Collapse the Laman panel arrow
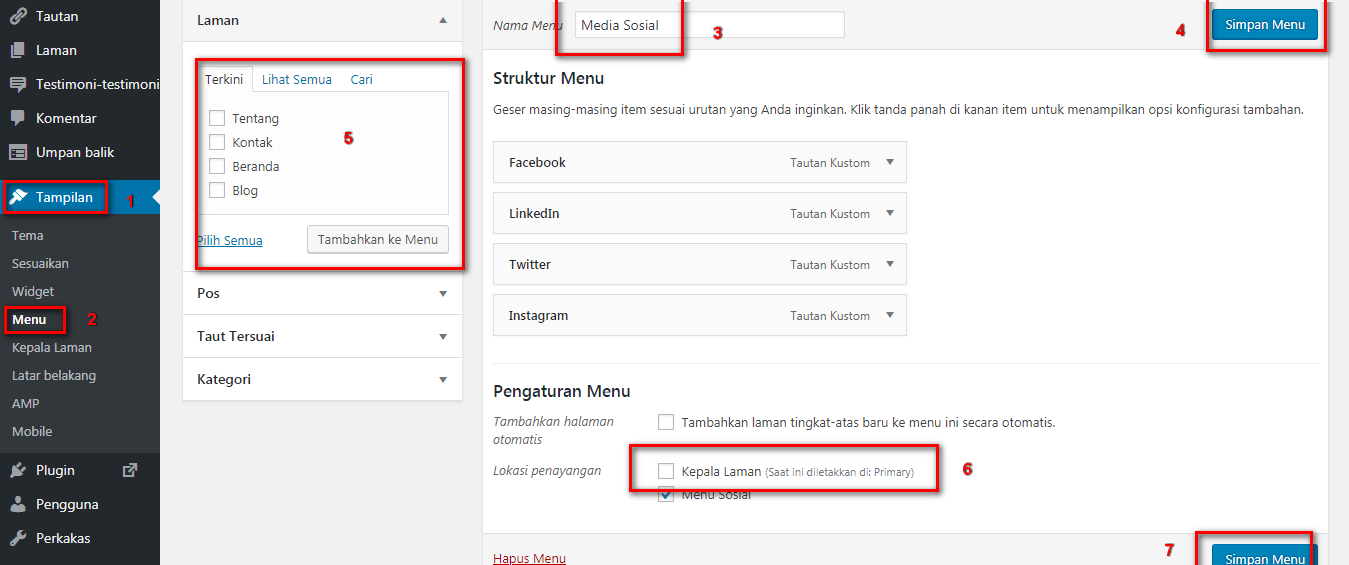Image resolution: width=1349 pixels, height=565 pixels. tap(443, 20)
